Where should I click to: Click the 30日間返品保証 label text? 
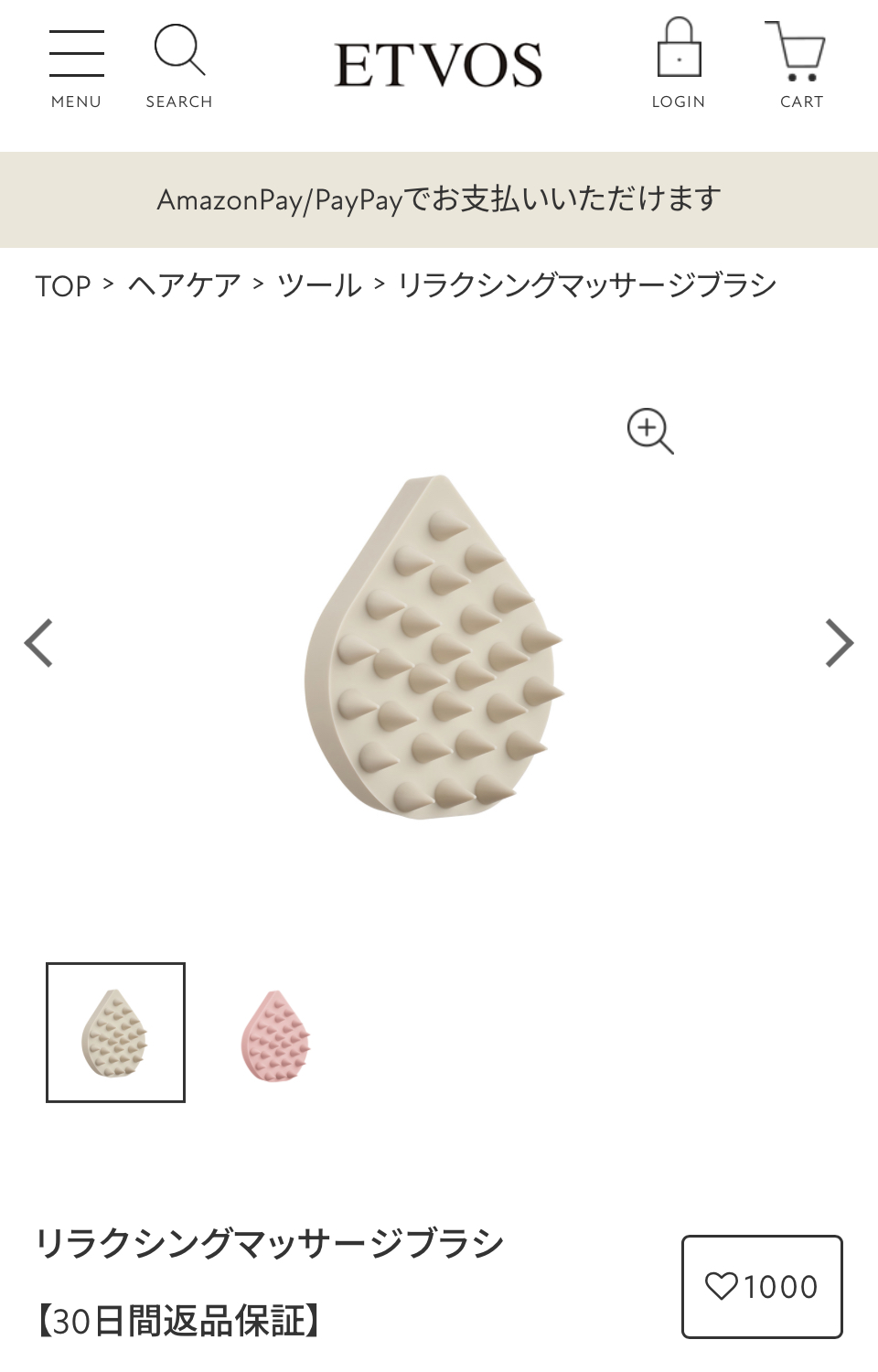click(178, 1322)
